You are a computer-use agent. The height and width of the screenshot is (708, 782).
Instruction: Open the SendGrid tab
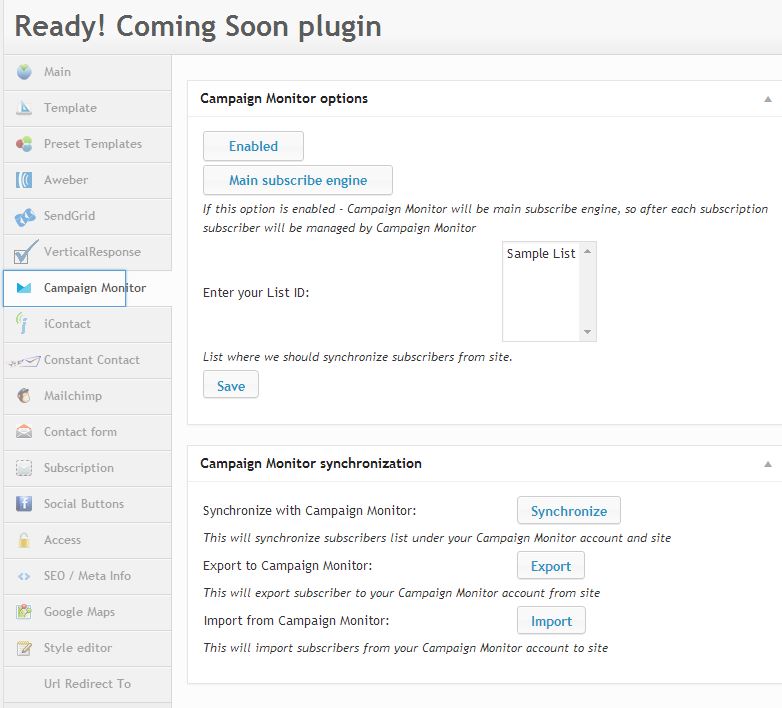[x=88, y=216]
